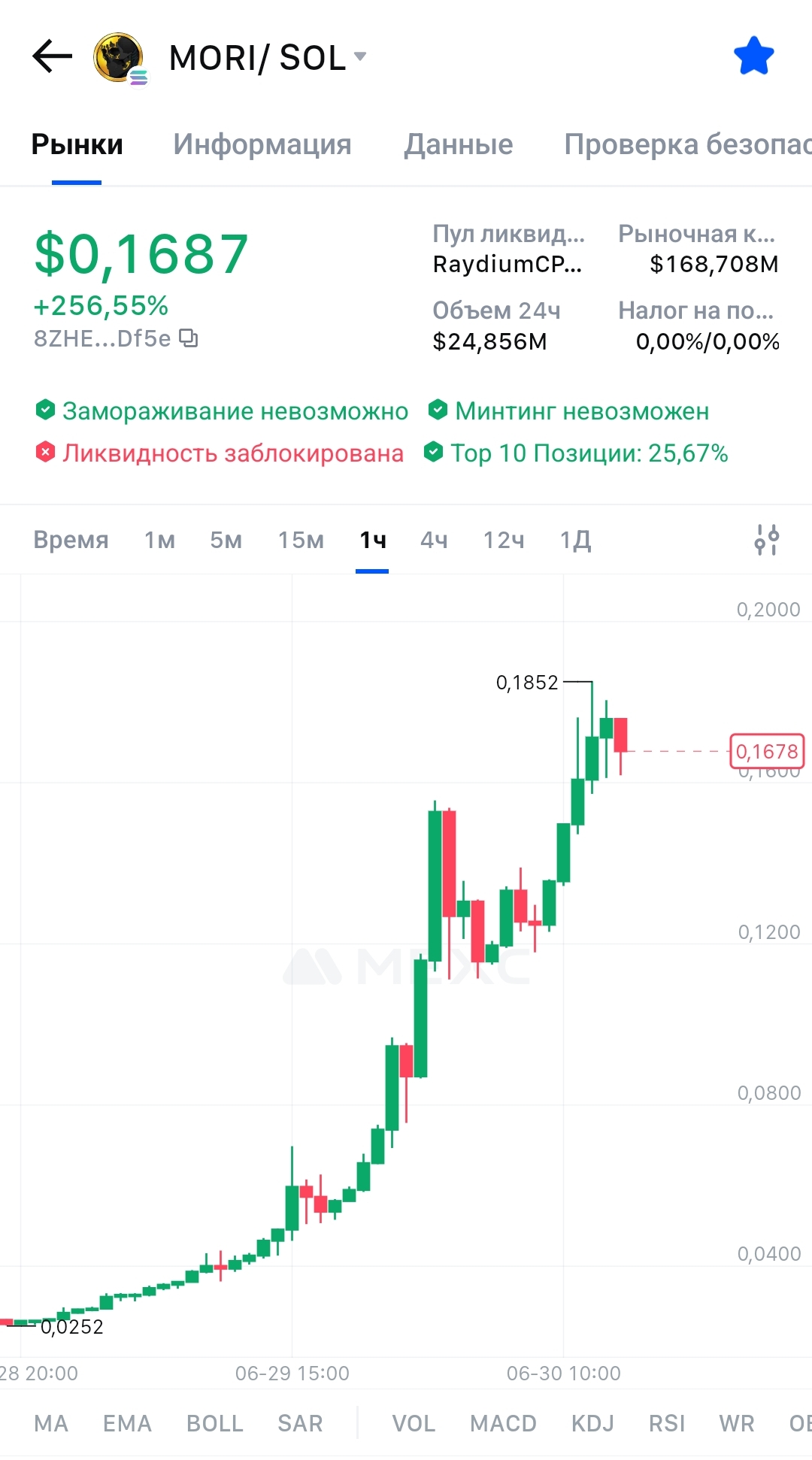
Task: Open the MORI token avatar
Action: 120,57
